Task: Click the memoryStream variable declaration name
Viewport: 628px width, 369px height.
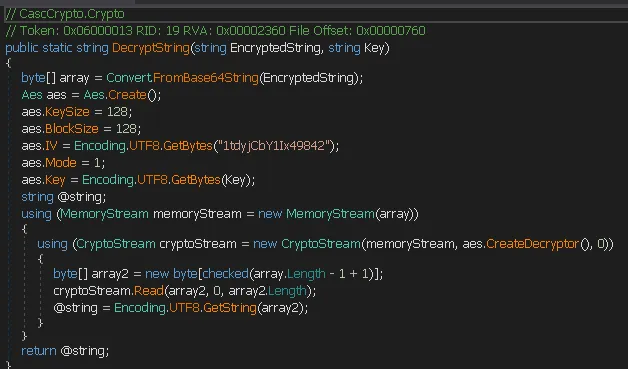Action: click(197, 214)
